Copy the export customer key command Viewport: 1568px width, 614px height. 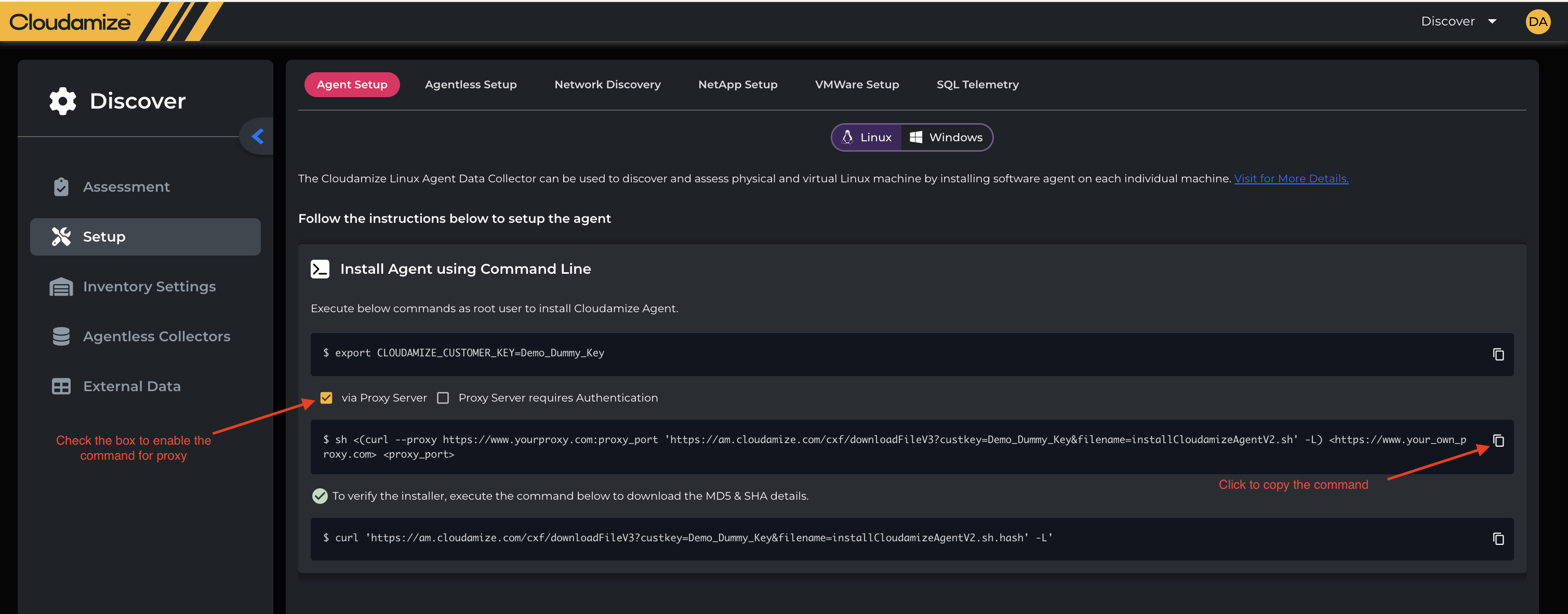1498,354
